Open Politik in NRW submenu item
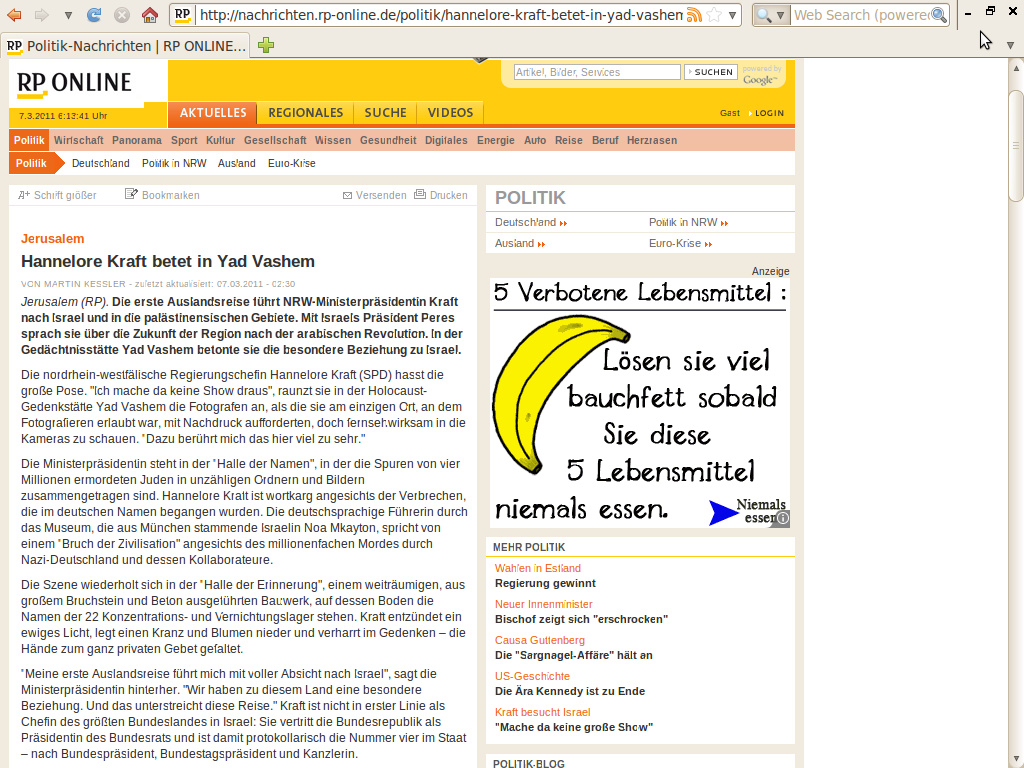Image resolution: width=1024 pixels, height=768 pixels. click(x=174, y=163)
